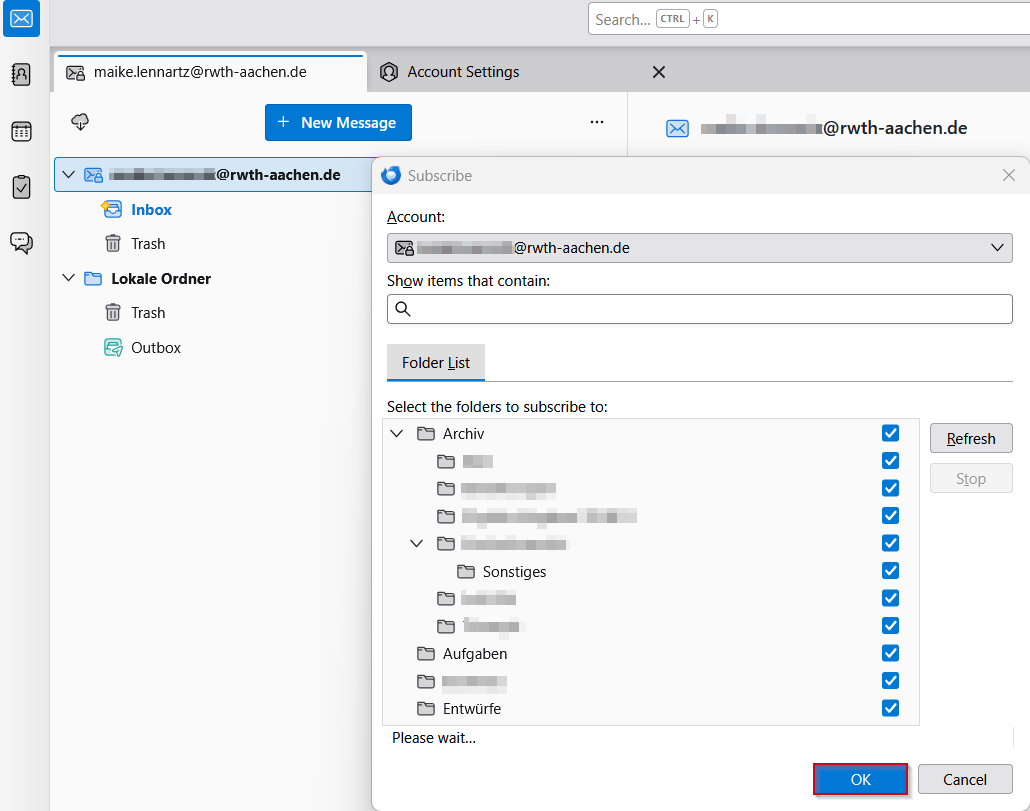The image size is (1030, 811).
Task: Click the Inbox folder icon
Action: click(x=112, y=209)
